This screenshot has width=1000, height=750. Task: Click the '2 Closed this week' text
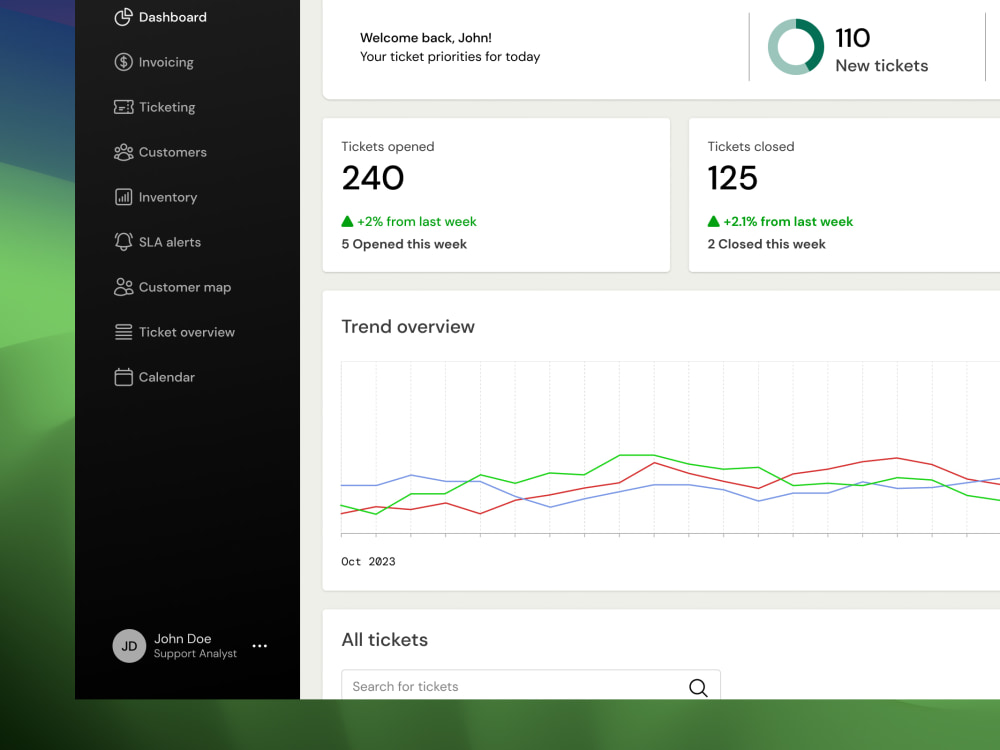766,244
